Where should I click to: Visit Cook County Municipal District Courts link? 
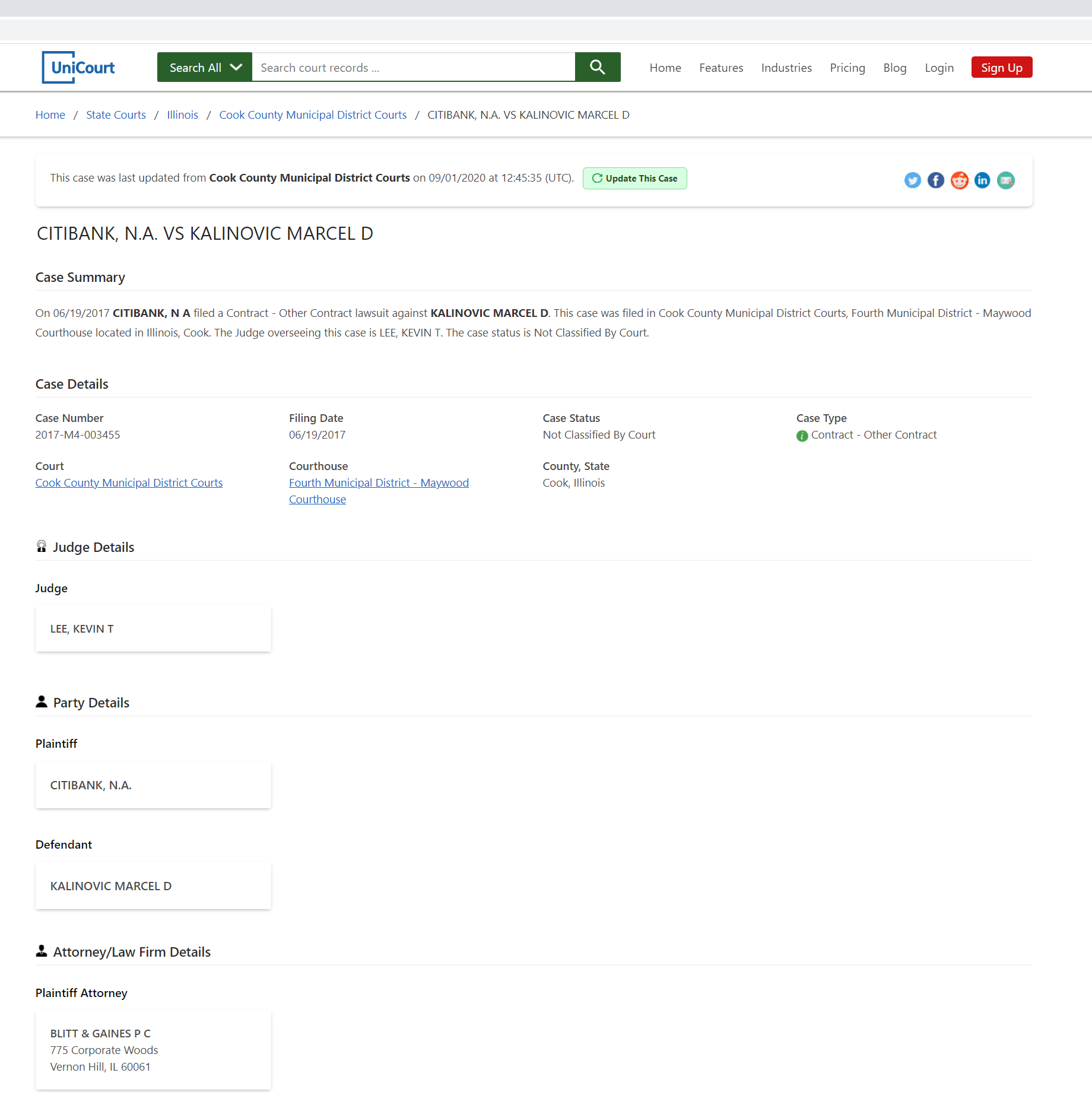tap(129, 482)
